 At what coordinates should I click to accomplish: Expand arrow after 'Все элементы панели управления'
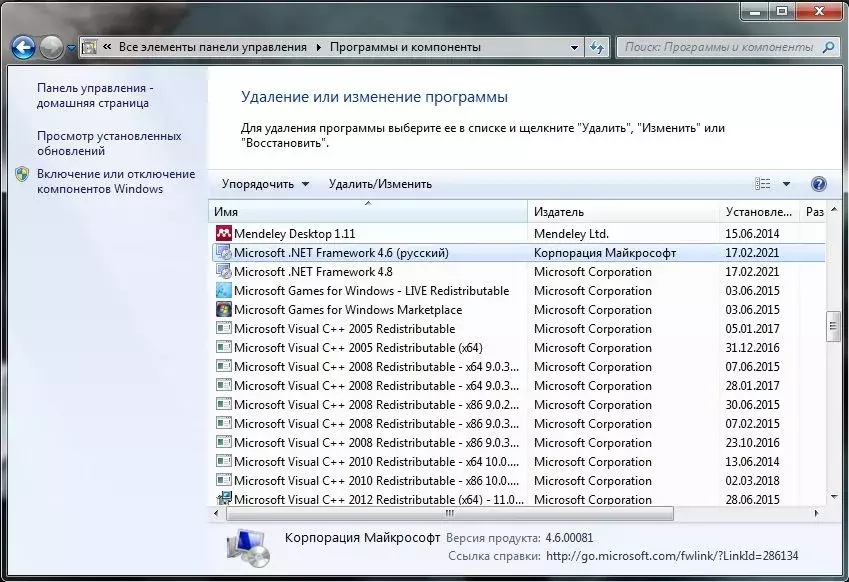(318, 48)
